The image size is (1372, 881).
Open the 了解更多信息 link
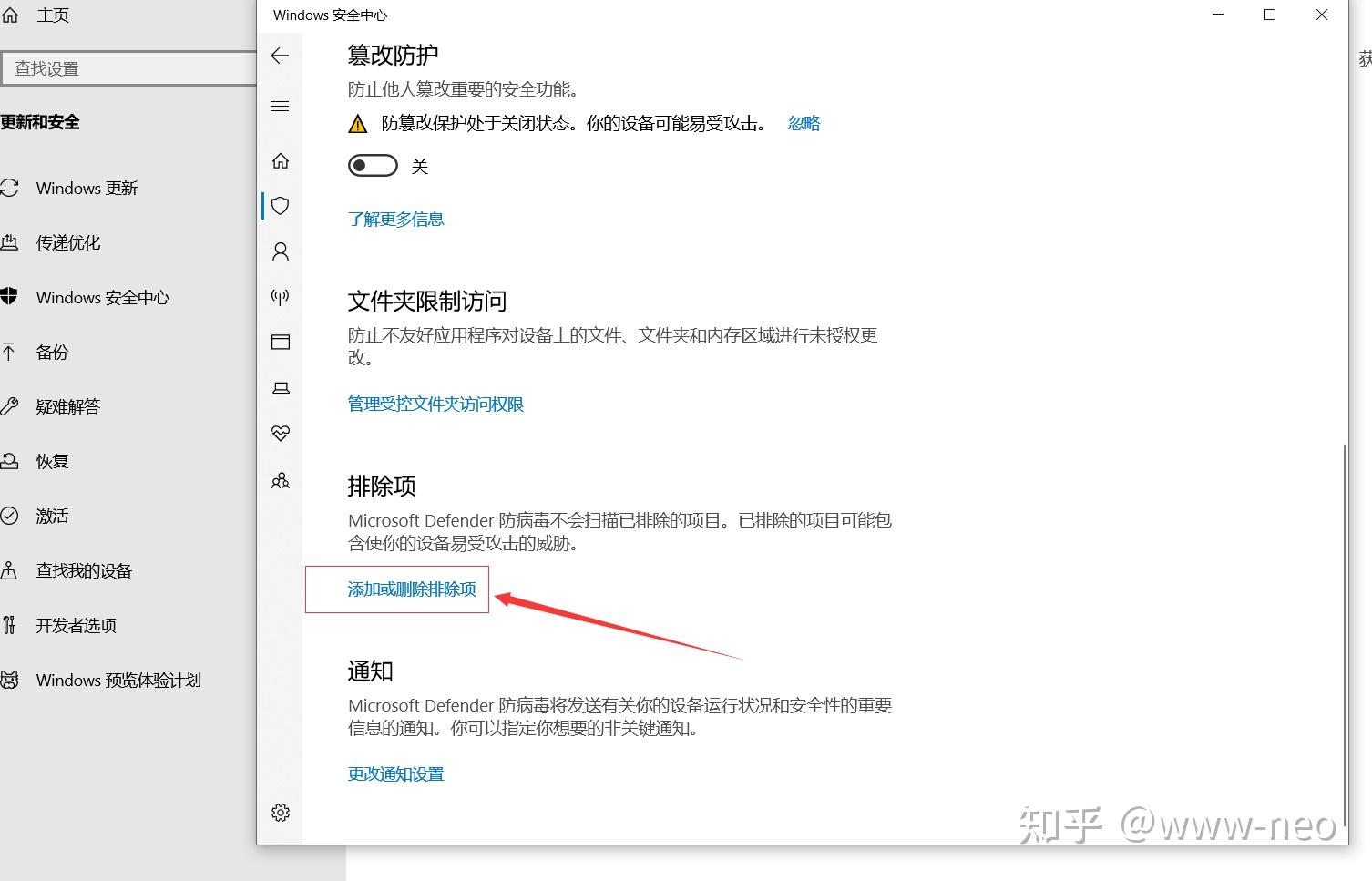click(395, 219)
